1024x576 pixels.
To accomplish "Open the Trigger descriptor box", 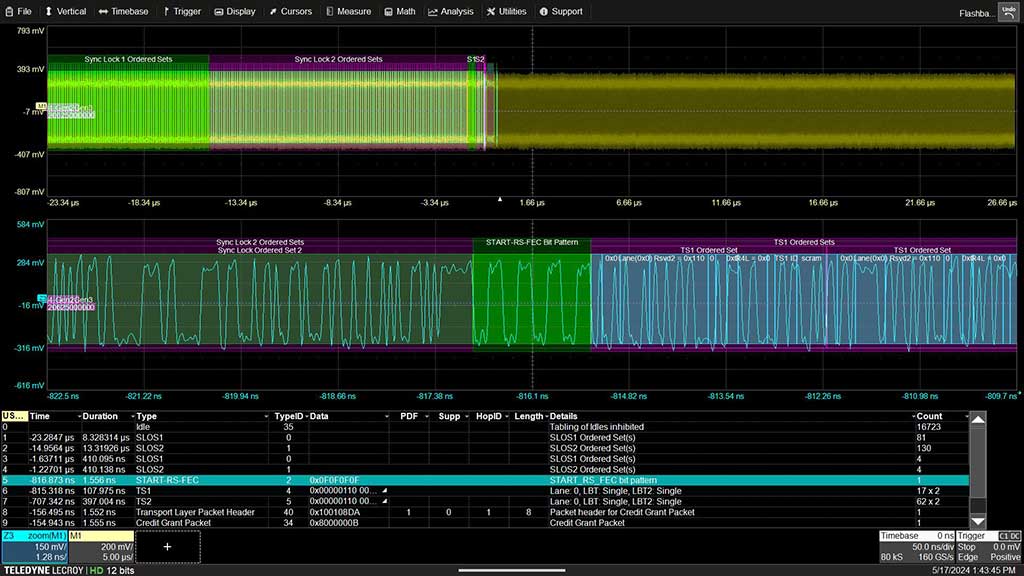I will click(x=989, y=547).
